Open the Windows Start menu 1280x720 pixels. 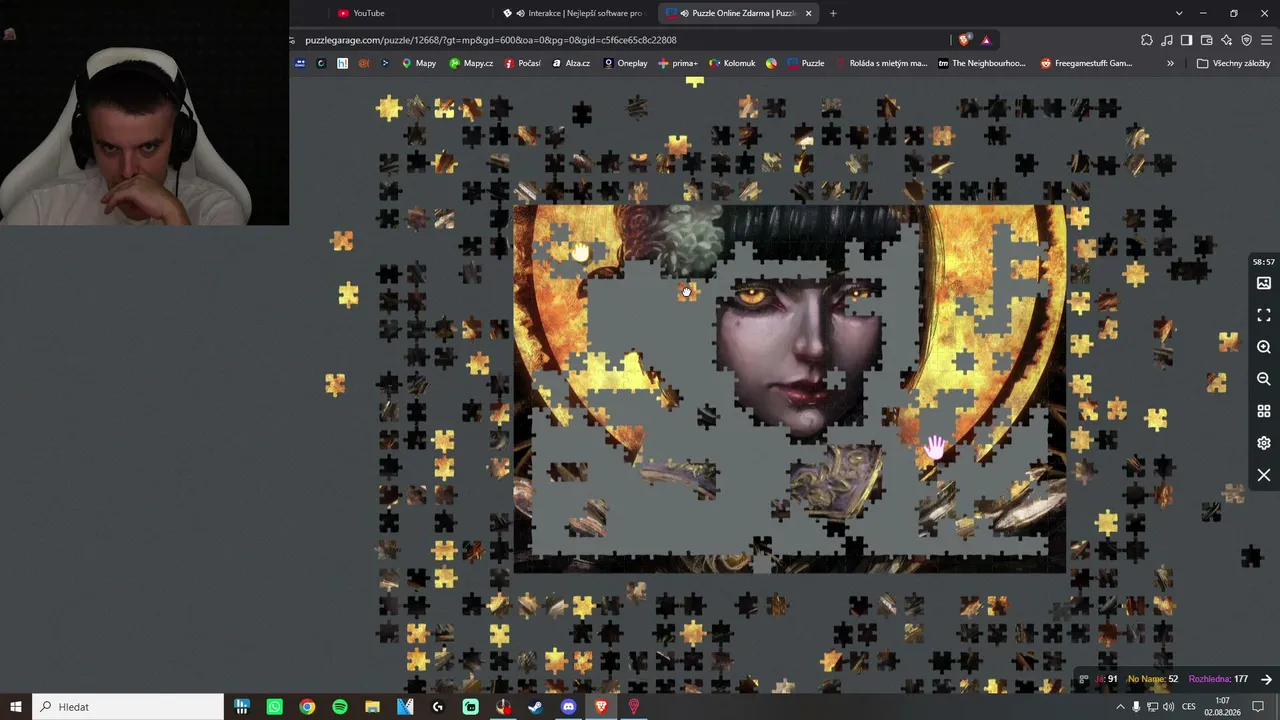coord(16,707)
